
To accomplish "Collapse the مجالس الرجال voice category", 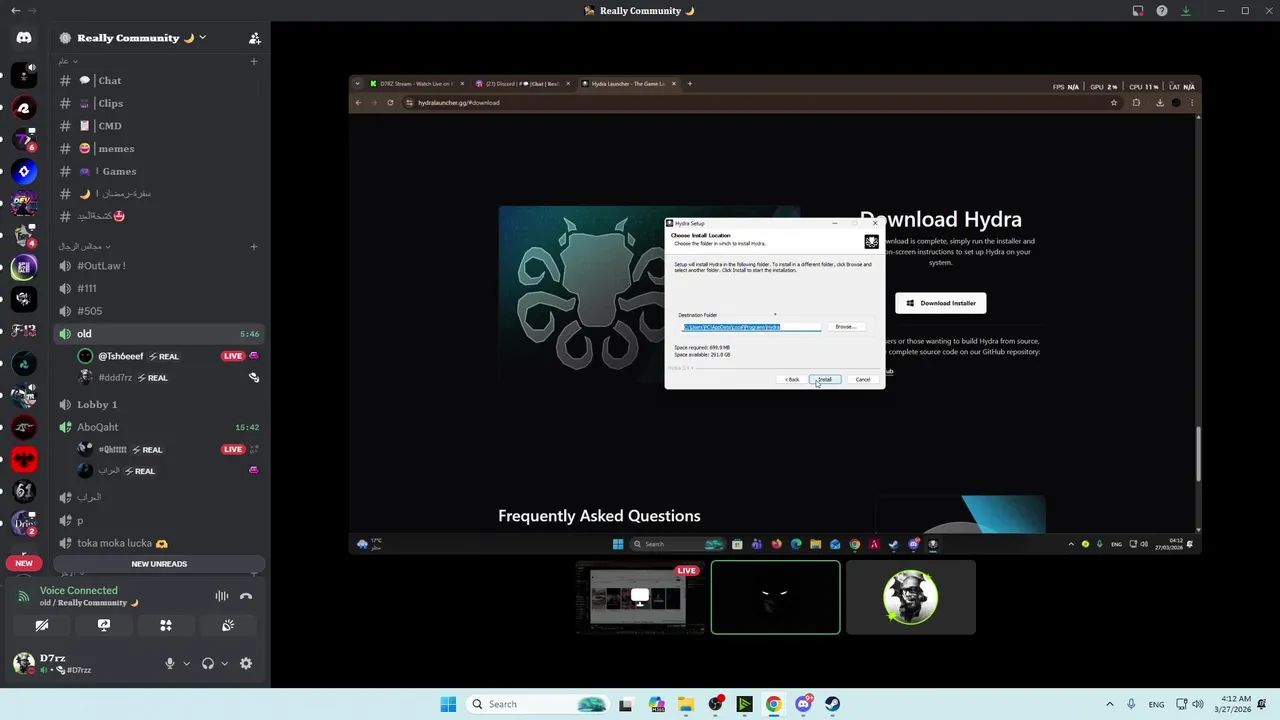I will [x=84, y=246].
